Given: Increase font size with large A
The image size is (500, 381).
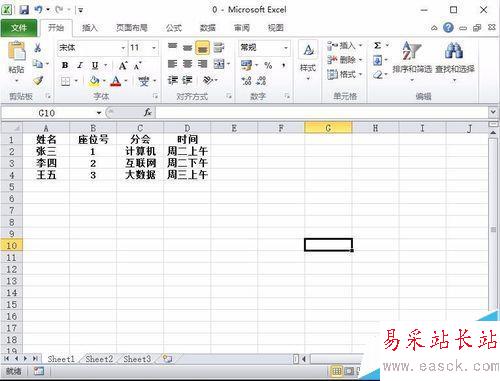Looking at the screenshot, I should 123,66.
